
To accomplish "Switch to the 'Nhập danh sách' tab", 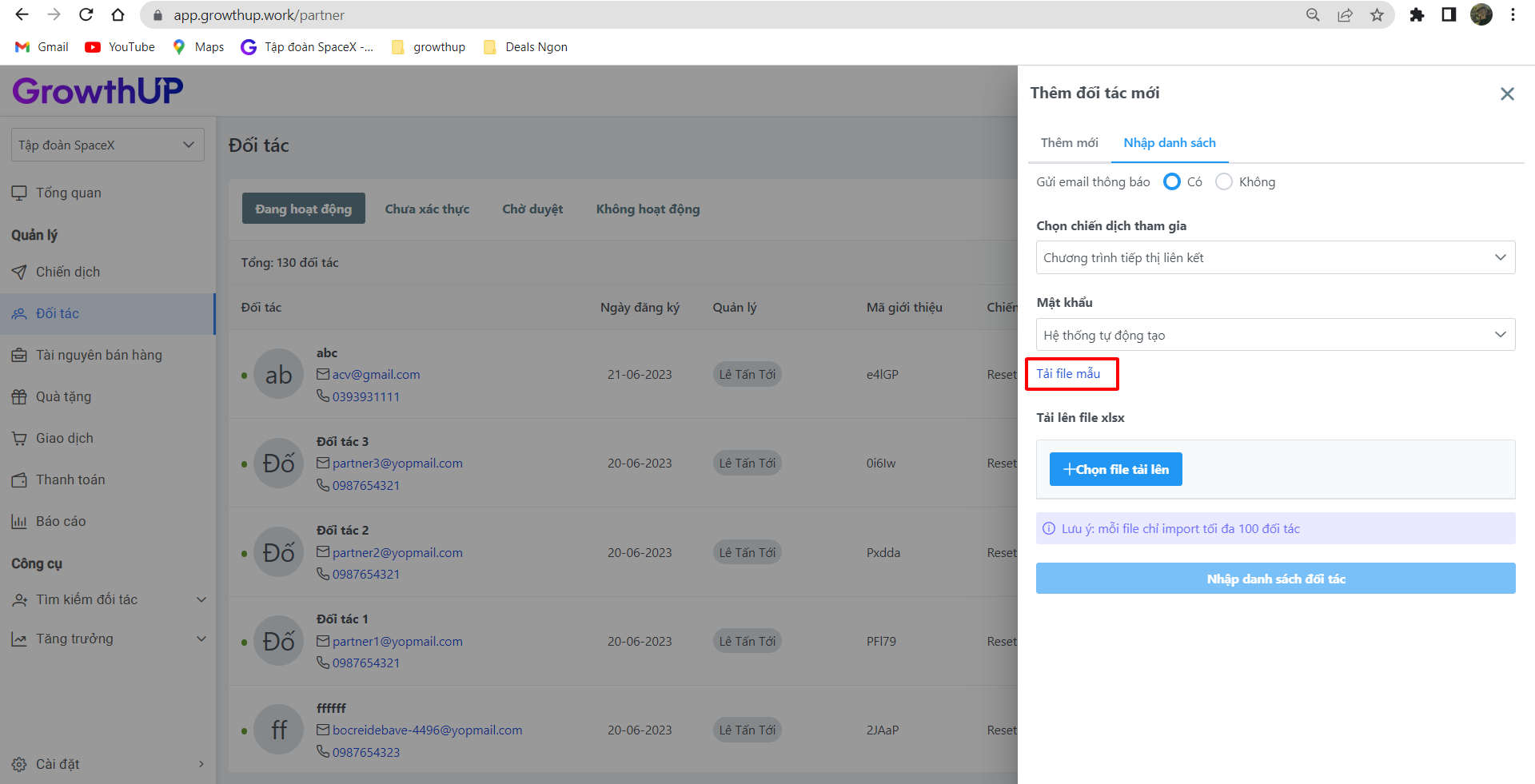I will pos(1169,143).
